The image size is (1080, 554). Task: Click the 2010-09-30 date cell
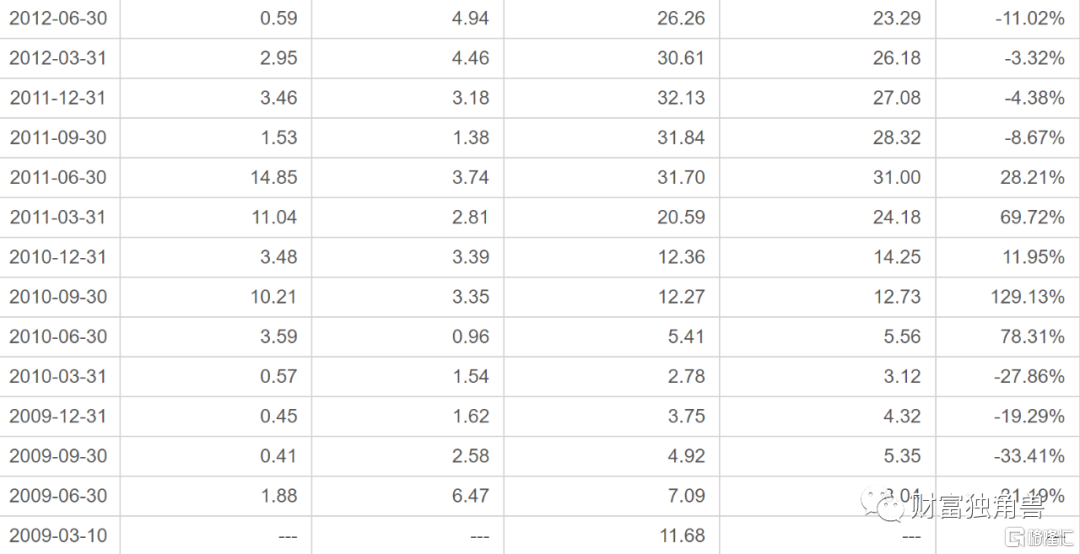pos(60,297)
